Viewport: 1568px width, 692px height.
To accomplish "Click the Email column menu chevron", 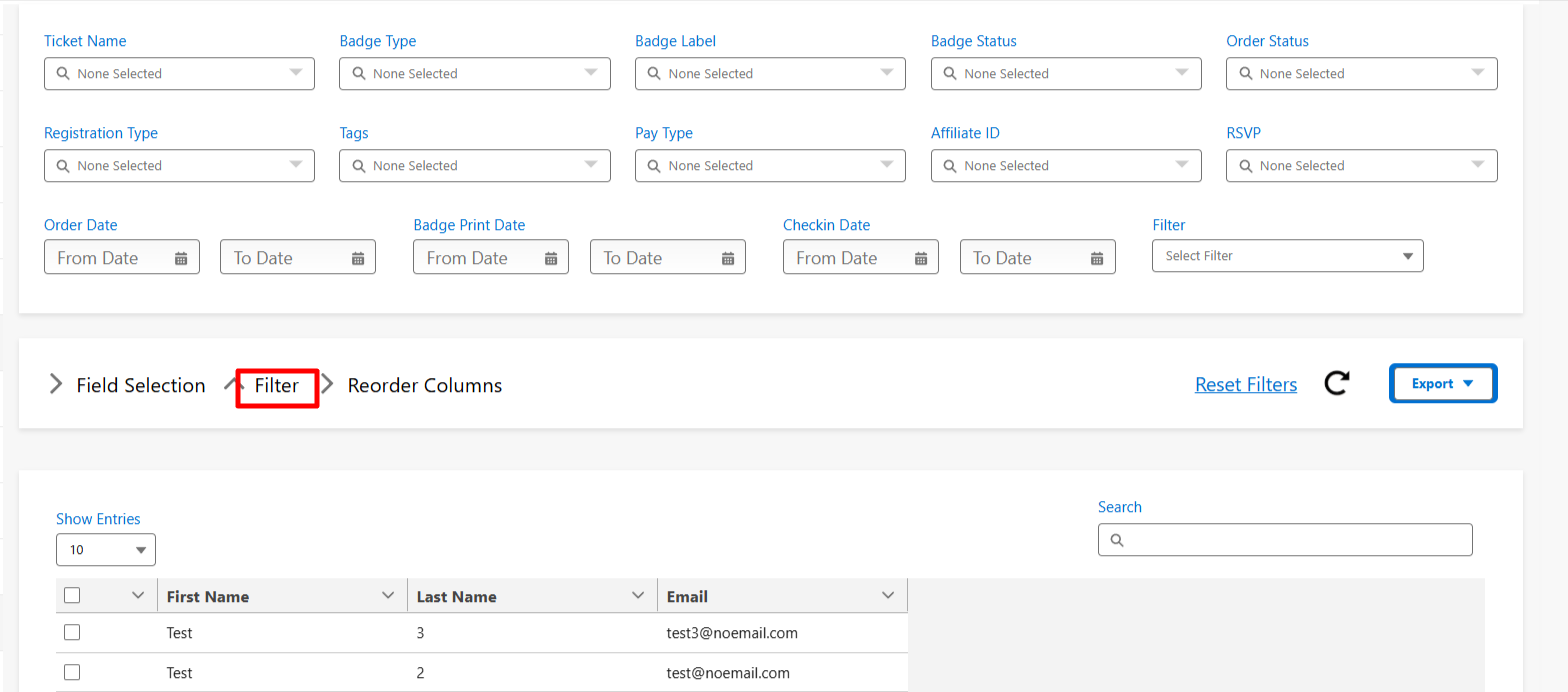I will tap(888, 596).
